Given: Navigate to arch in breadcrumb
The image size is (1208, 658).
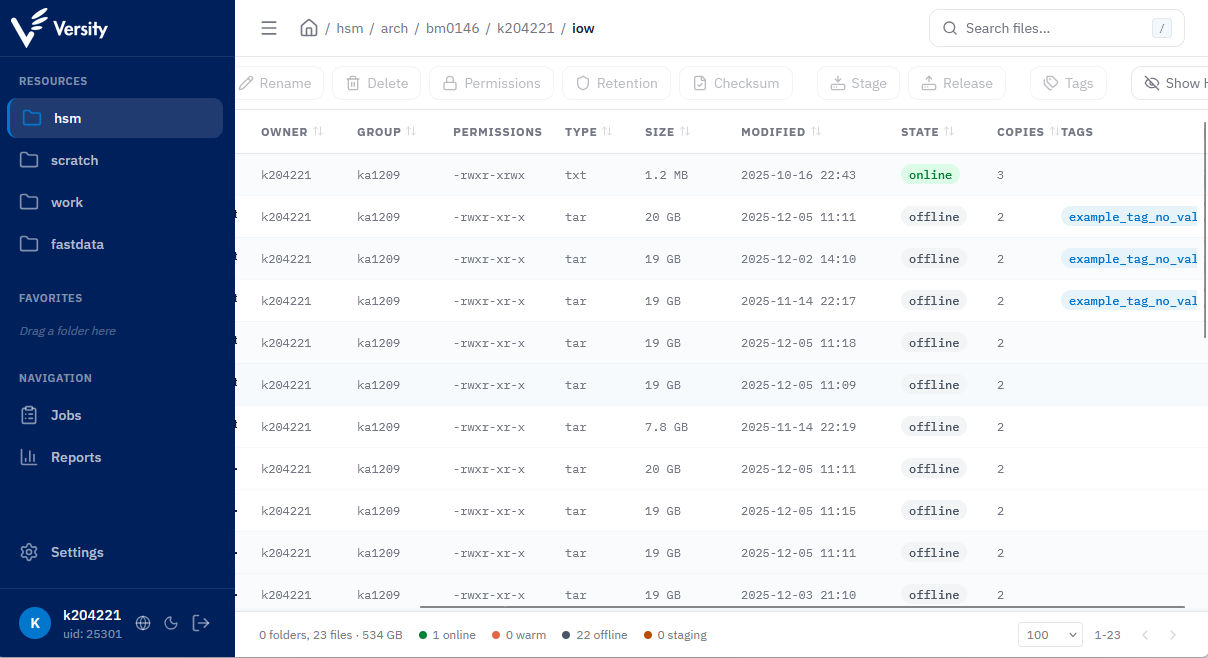Looking at the screenshot, I should pos(395,28).
